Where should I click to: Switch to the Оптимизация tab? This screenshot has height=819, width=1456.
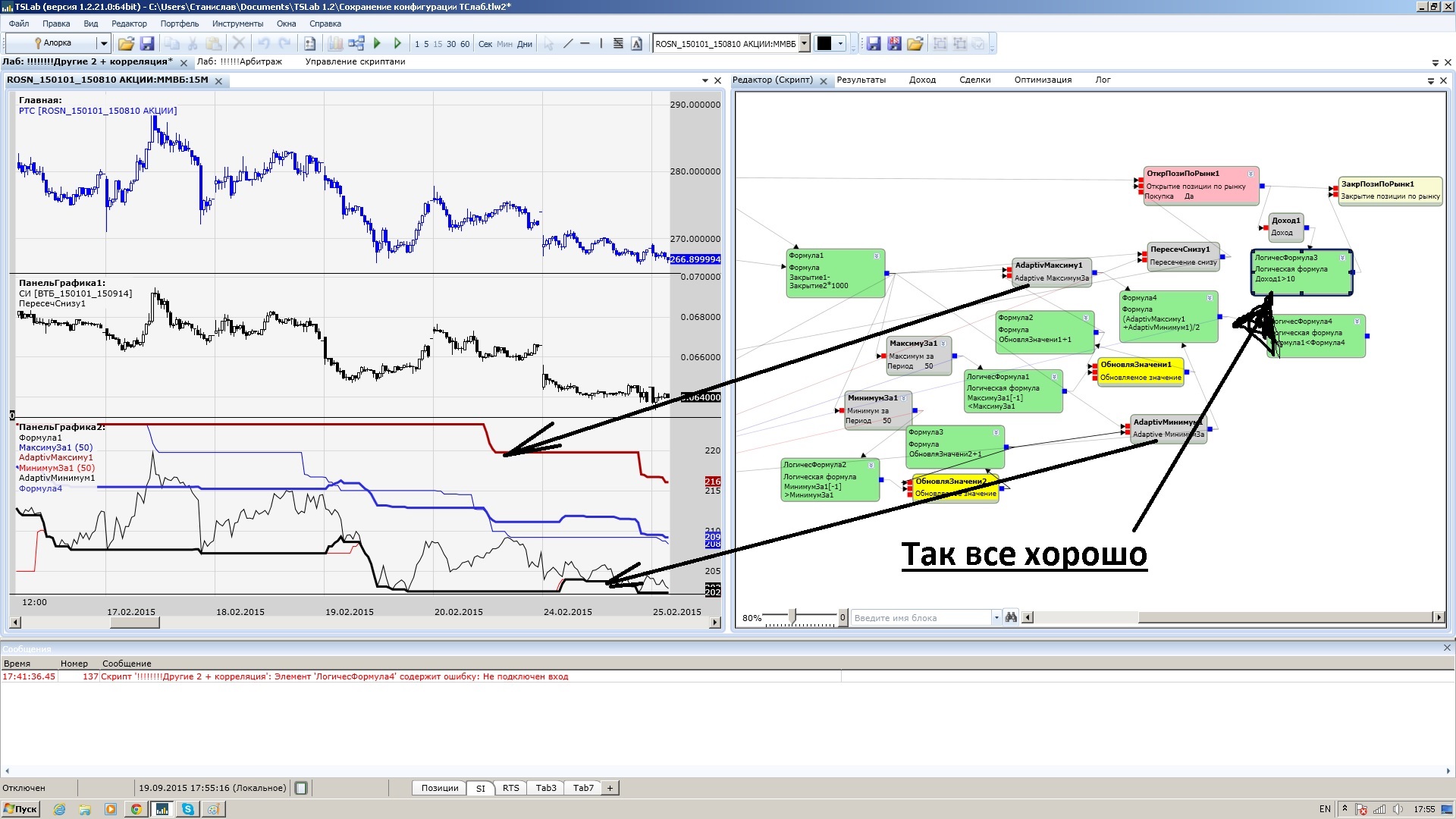click(x=1043, y=80)
